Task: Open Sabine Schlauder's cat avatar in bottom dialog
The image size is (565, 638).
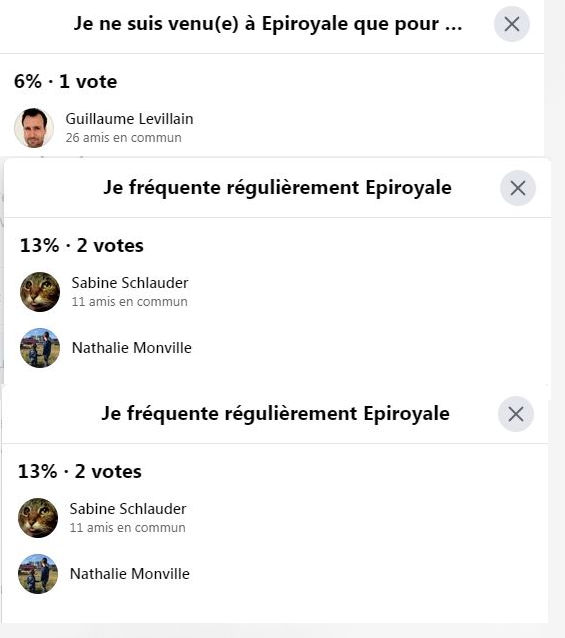Action: pyautogui.click(x=38, y=518)
